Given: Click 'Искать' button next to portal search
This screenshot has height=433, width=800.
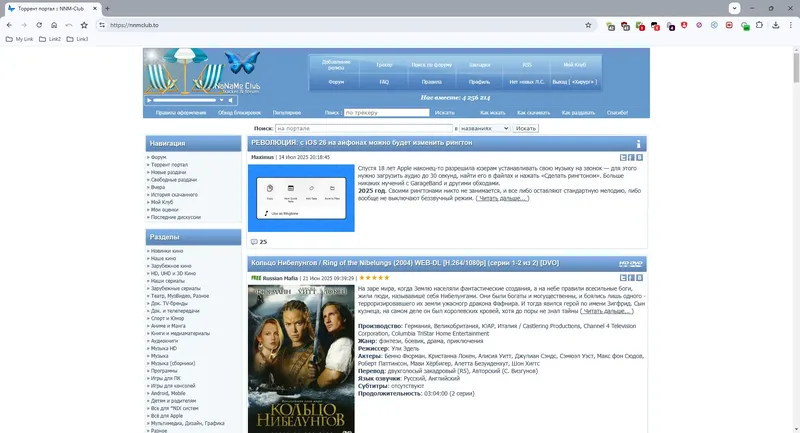Looking at the screenshot, I should click(x=526, y=129).
